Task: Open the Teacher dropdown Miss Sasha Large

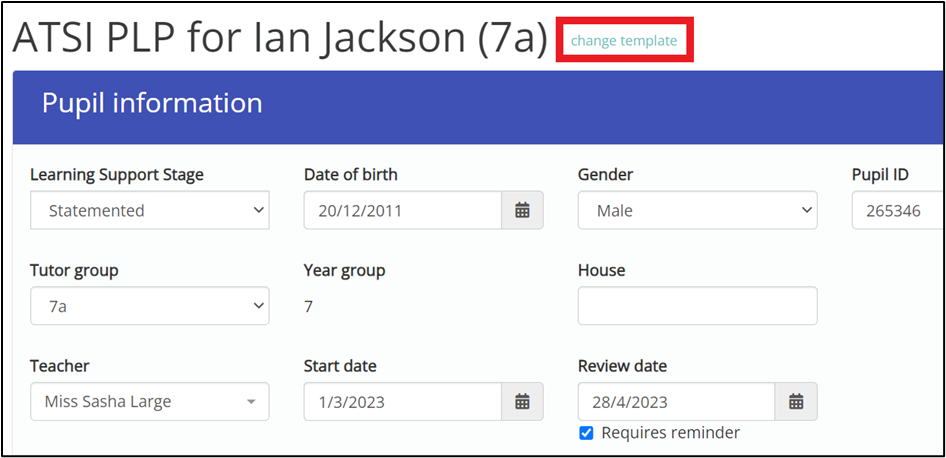Action: coord(150,401)
